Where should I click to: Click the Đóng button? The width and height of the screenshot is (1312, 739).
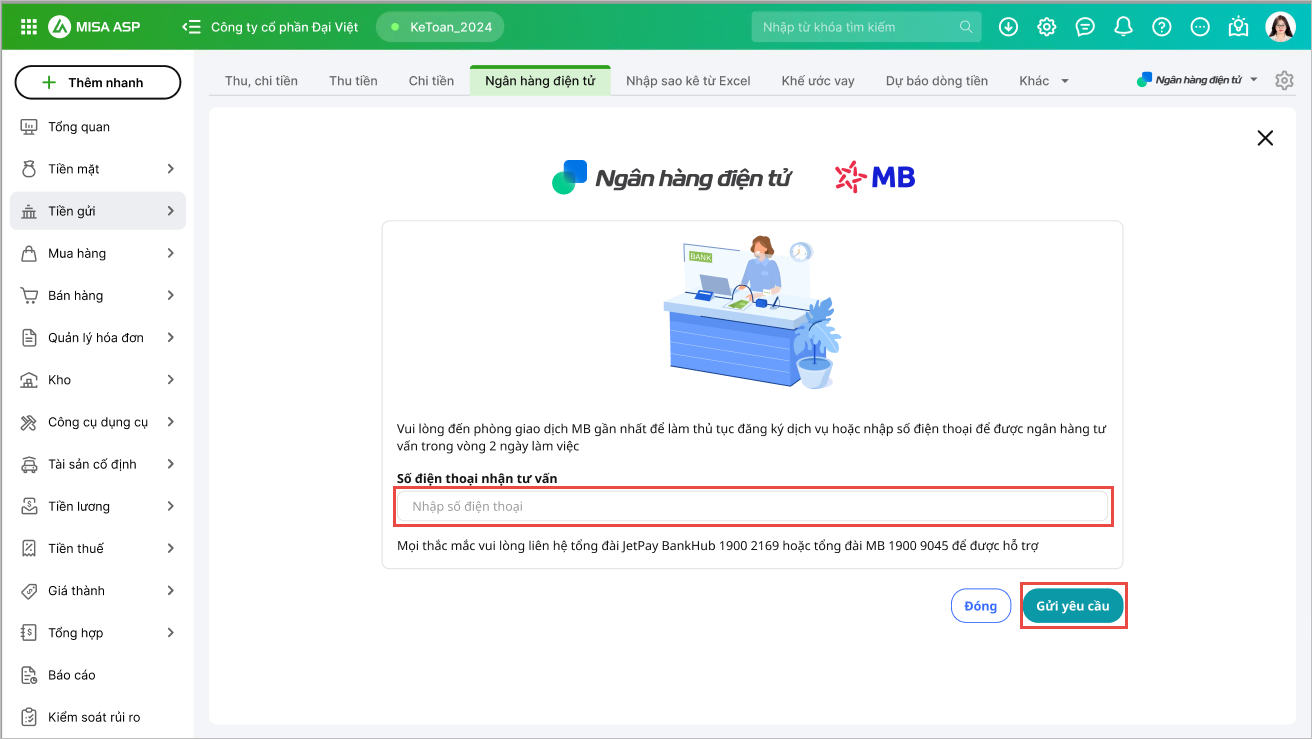tap(980, 606)
